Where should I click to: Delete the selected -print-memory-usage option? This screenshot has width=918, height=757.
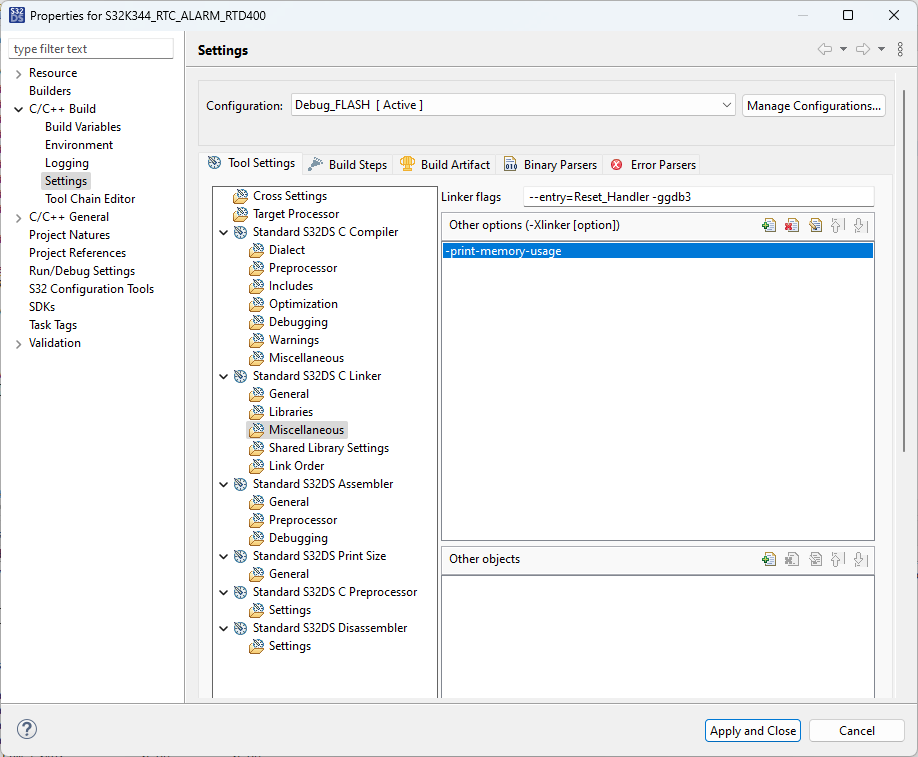click(792, 225)
